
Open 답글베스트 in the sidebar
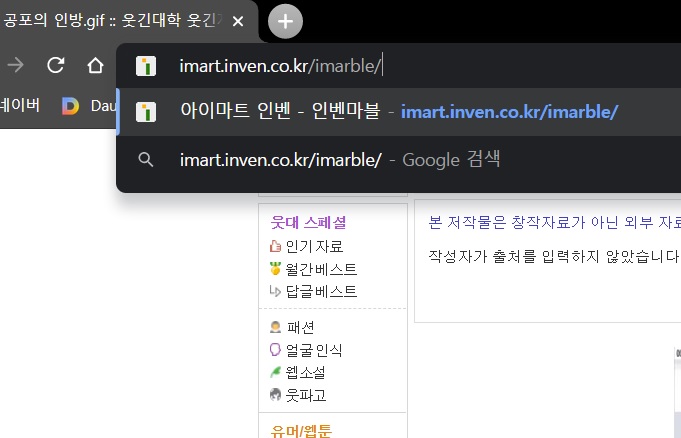[x=321, y=291]
